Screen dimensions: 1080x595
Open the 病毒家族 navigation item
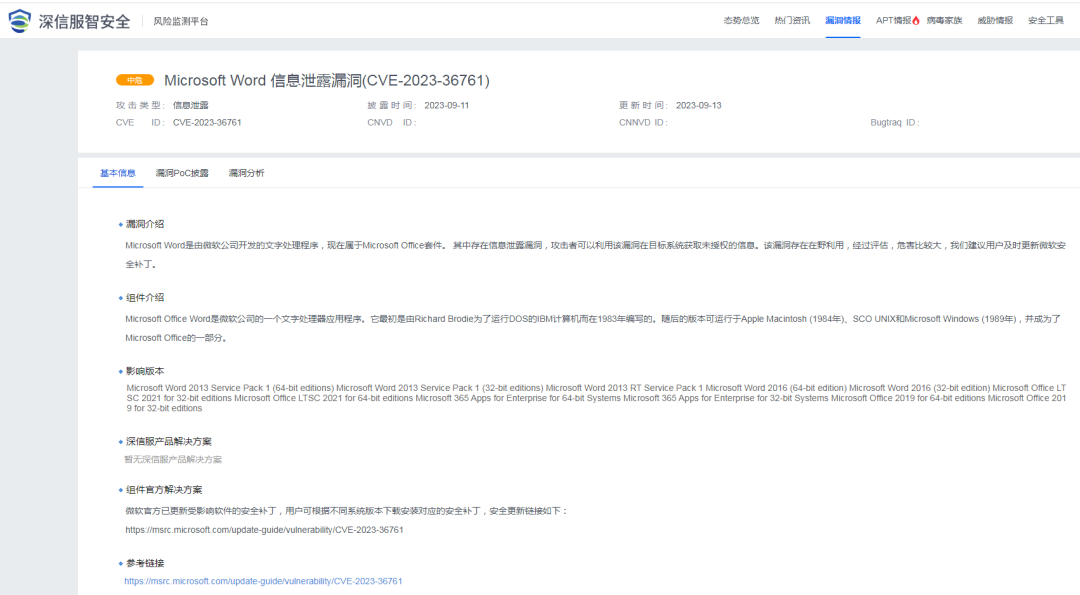[944, 21]
